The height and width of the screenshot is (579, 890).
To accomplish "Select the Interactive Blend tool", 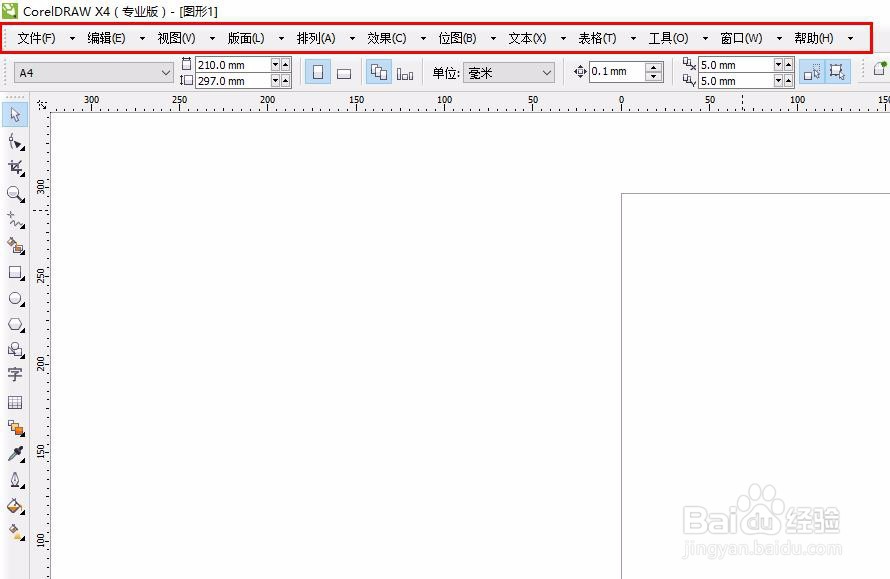I will point(15,428).
